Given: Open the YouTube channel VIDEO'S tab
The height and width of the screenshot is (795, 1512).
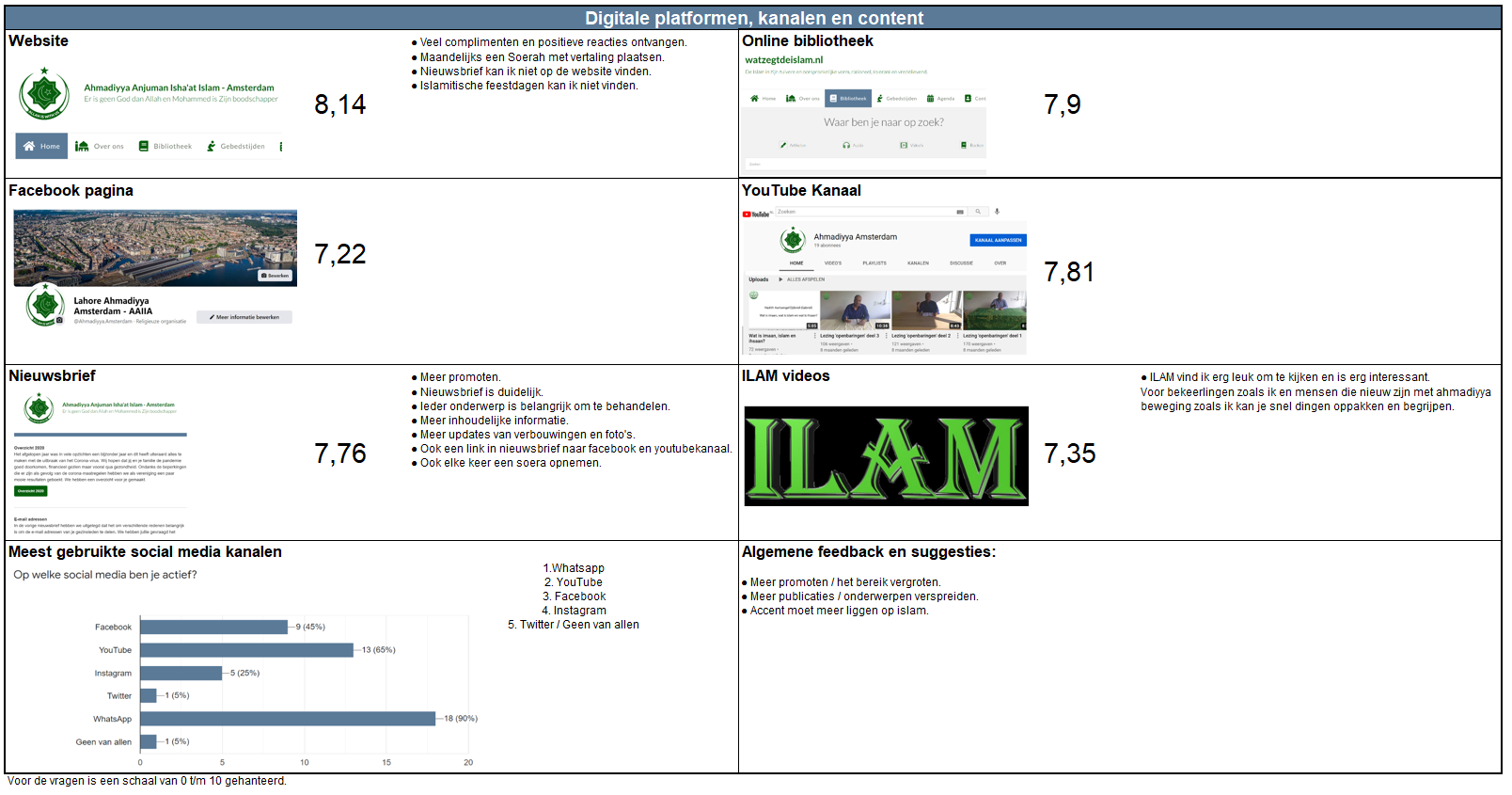Looking at the screenshot, I should pyautogui.click(x=833, y=263).
